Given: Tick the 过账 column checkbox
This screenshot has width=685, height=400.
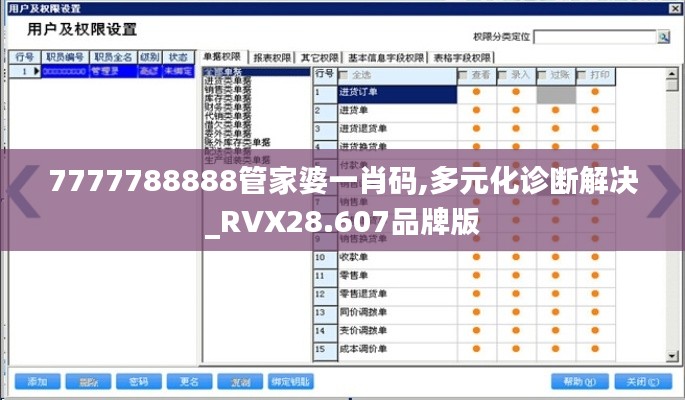Looking at the screenshot, I should pyautogui.click(x=542, y=76).
